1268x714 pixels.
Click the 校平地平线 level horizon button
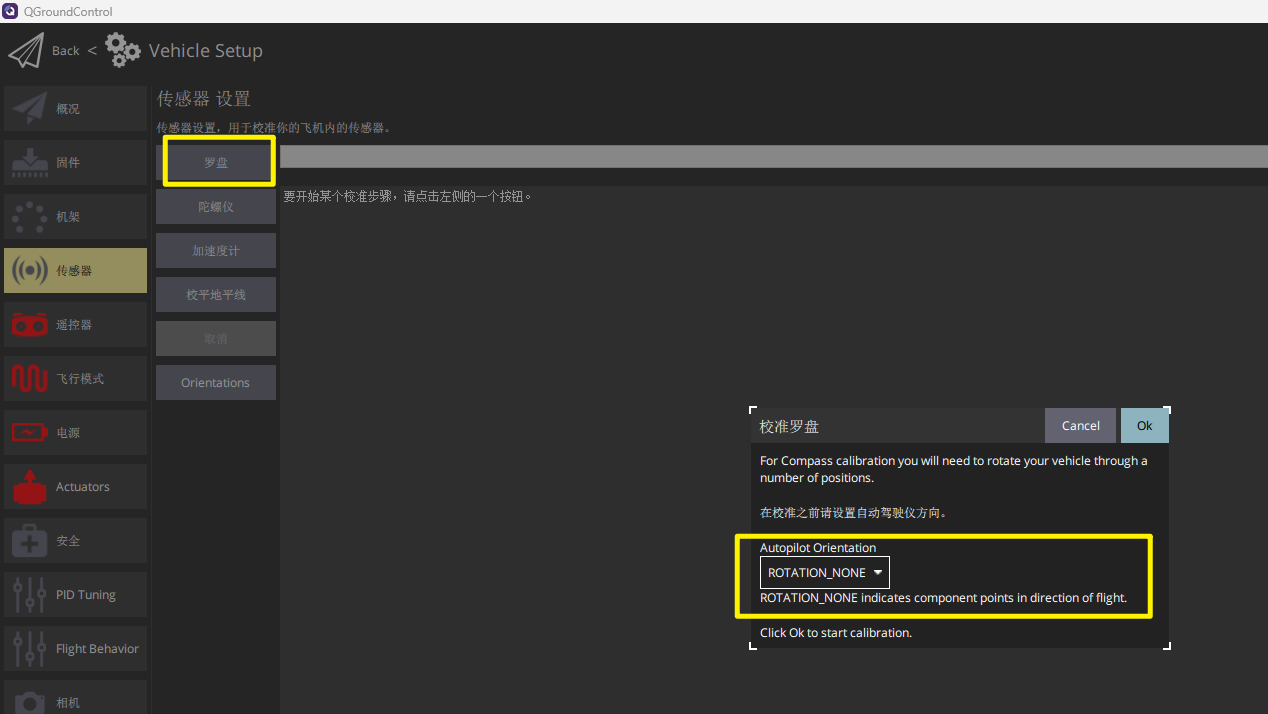pos(216,295)
